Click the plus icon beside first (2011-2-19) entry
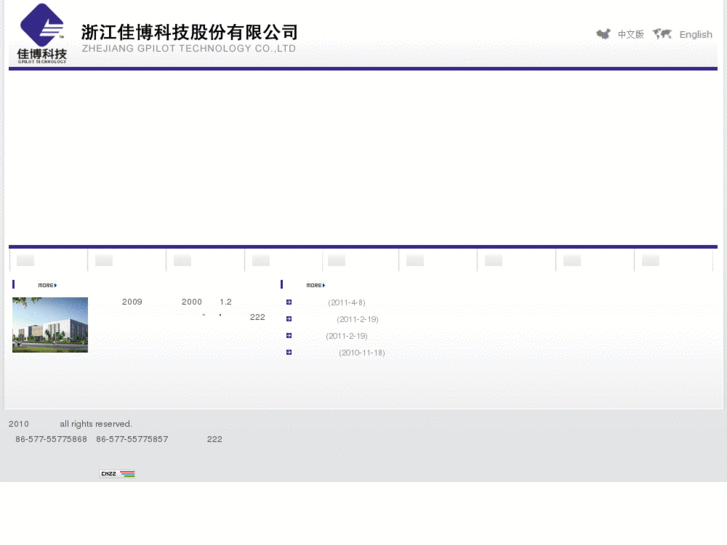 [x=289, y=319]
